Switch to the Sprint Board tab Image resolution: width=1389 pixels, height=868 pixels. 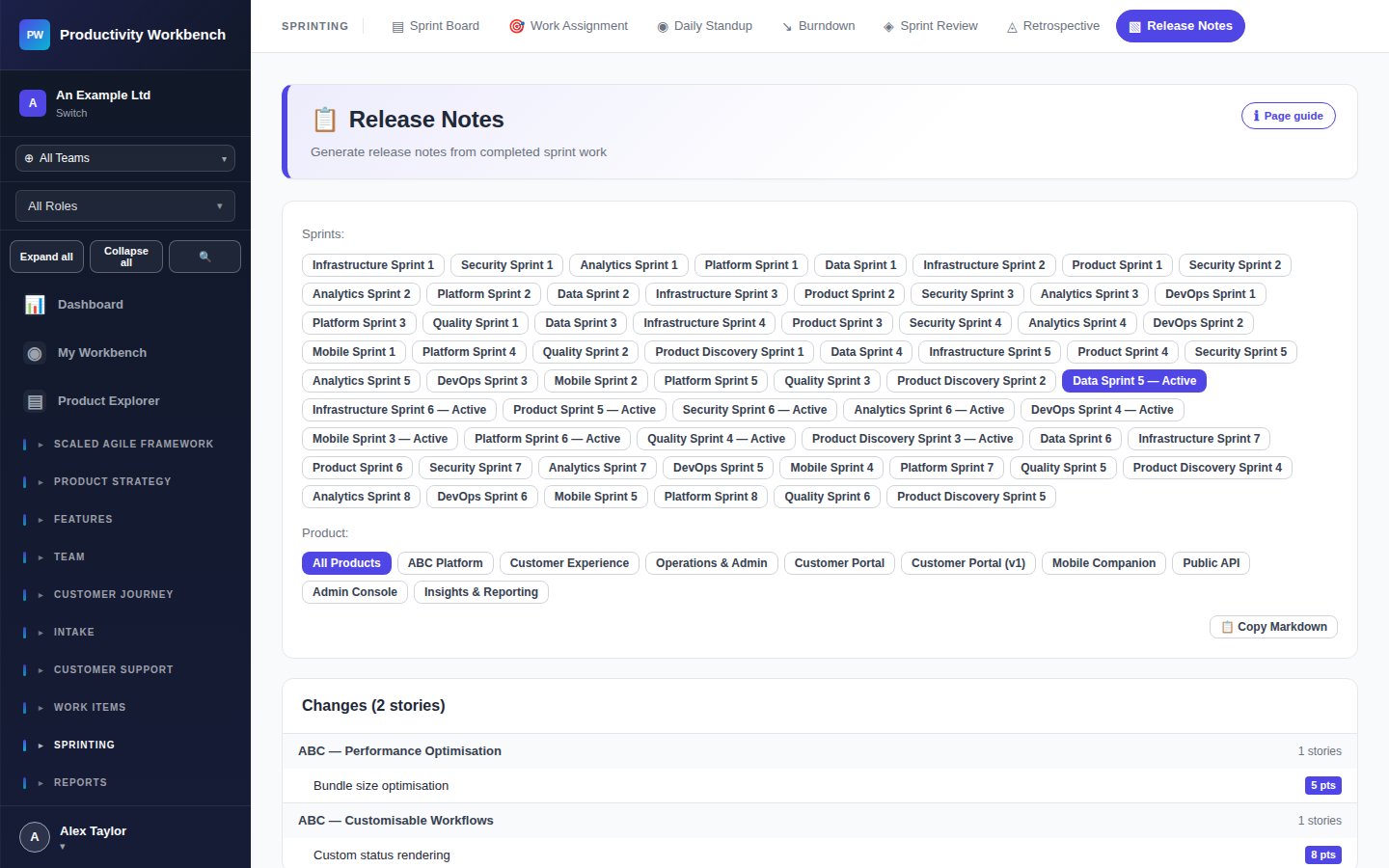435,26
